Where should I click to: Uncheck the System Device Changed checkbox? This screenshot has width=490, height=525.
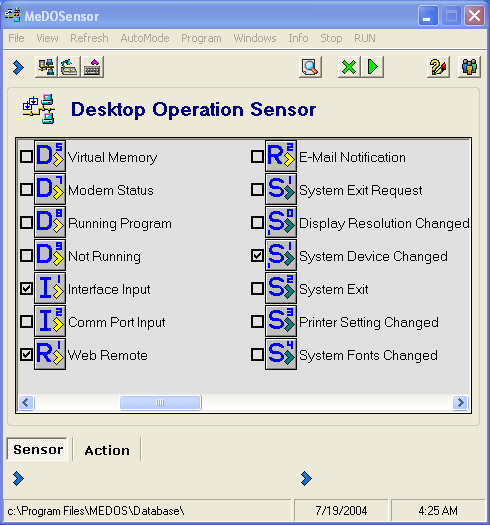[x=257, y=256]
